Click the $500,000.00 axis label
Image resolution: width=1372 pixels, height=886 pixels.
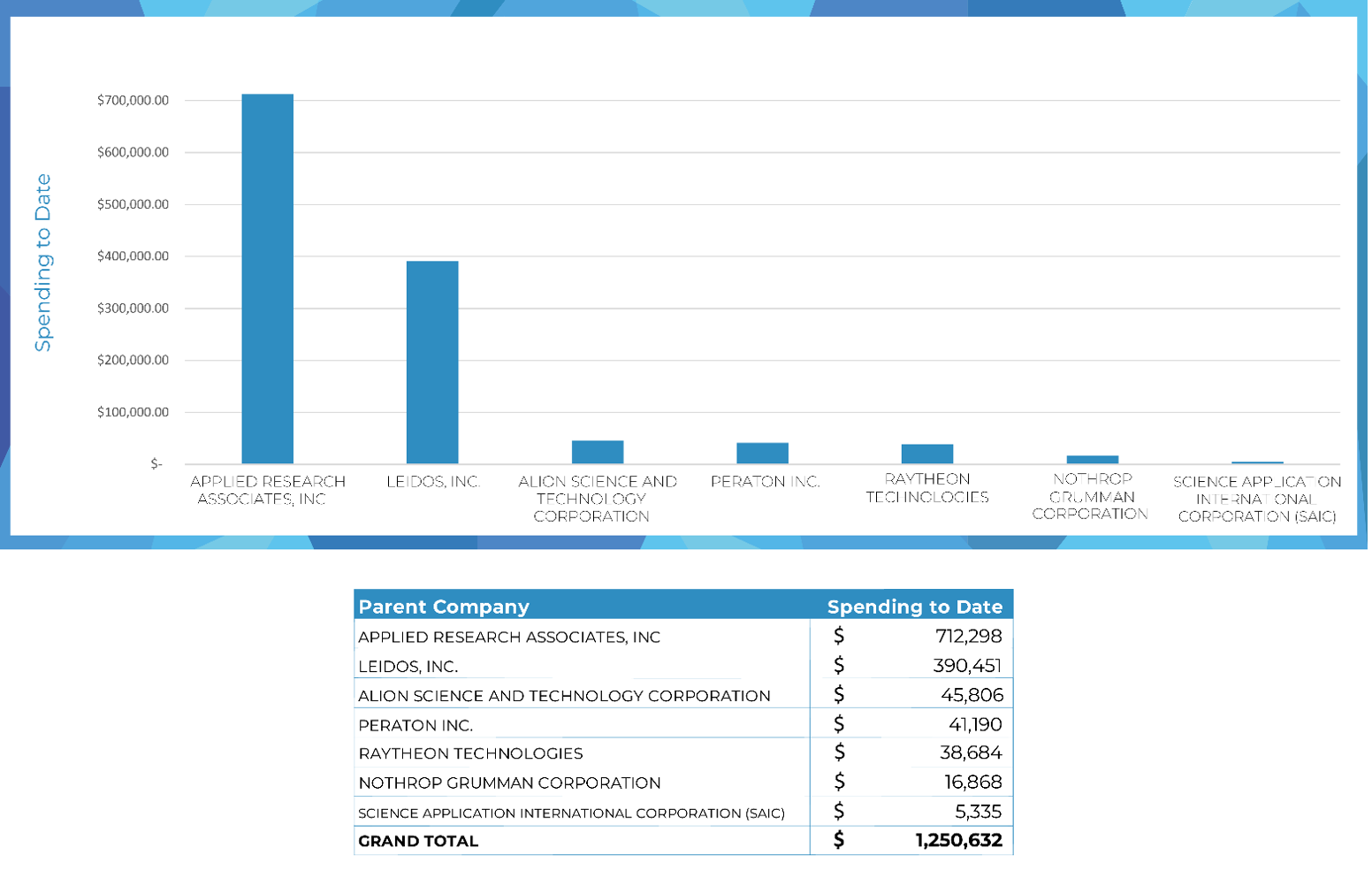point(133,204)
